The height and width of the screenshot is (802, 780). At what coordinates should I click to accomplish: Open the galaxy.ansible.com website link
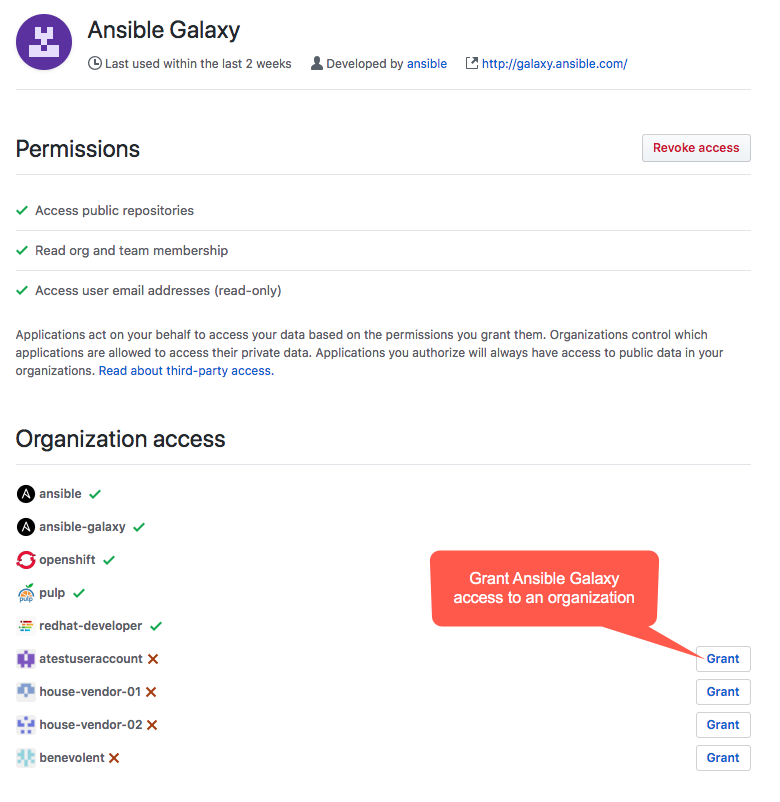click(x=554, y=64)
